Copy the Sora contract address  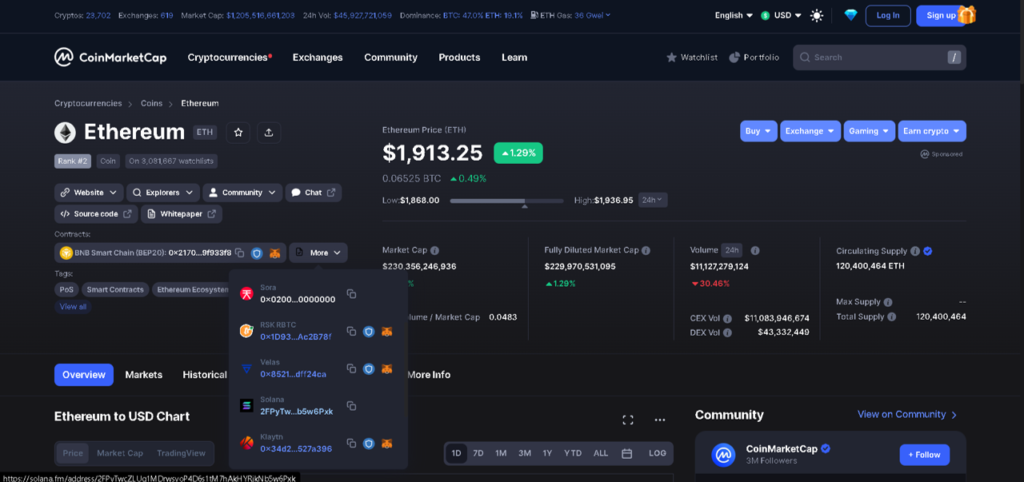pyautogui.click(x=351, y=294)
